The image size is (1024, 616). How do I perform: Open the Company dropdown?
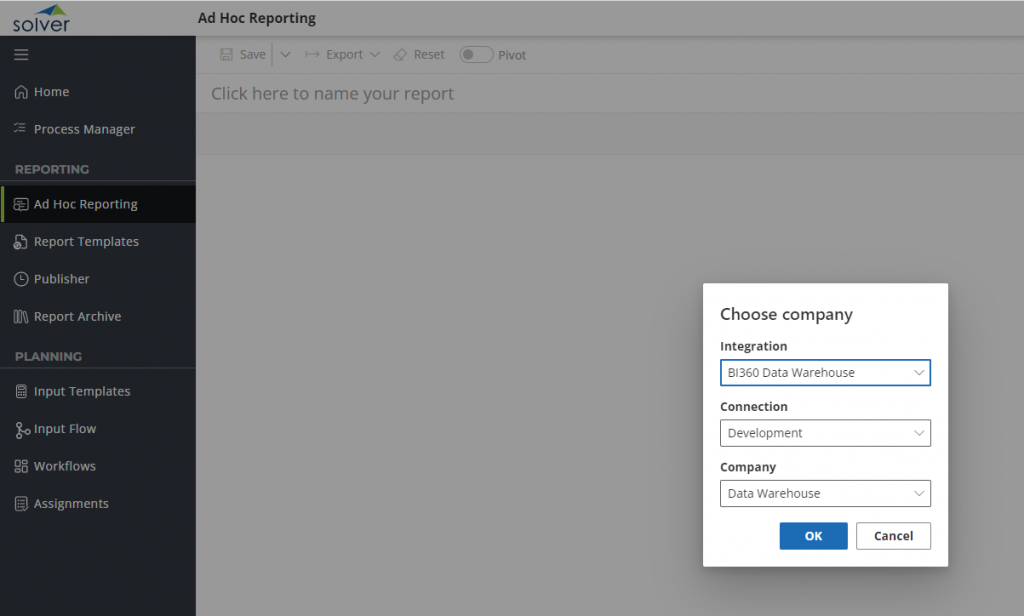point(825,494)
